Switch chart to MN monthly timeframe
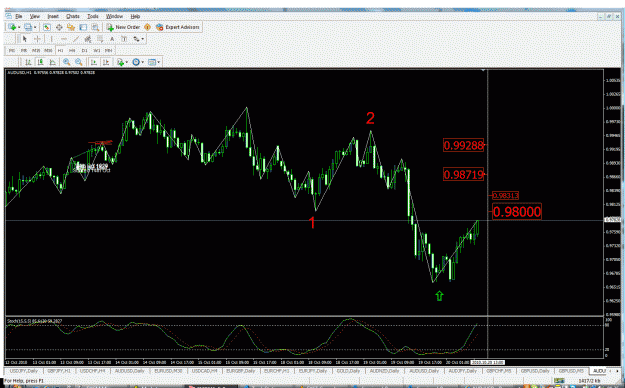Screen dimensions: 625x388 click(108, 50)
